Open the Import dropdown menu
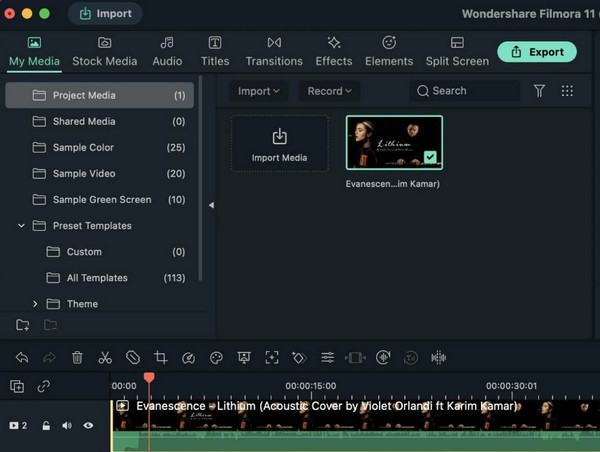 pyautogui.click(x=258, y=91)
